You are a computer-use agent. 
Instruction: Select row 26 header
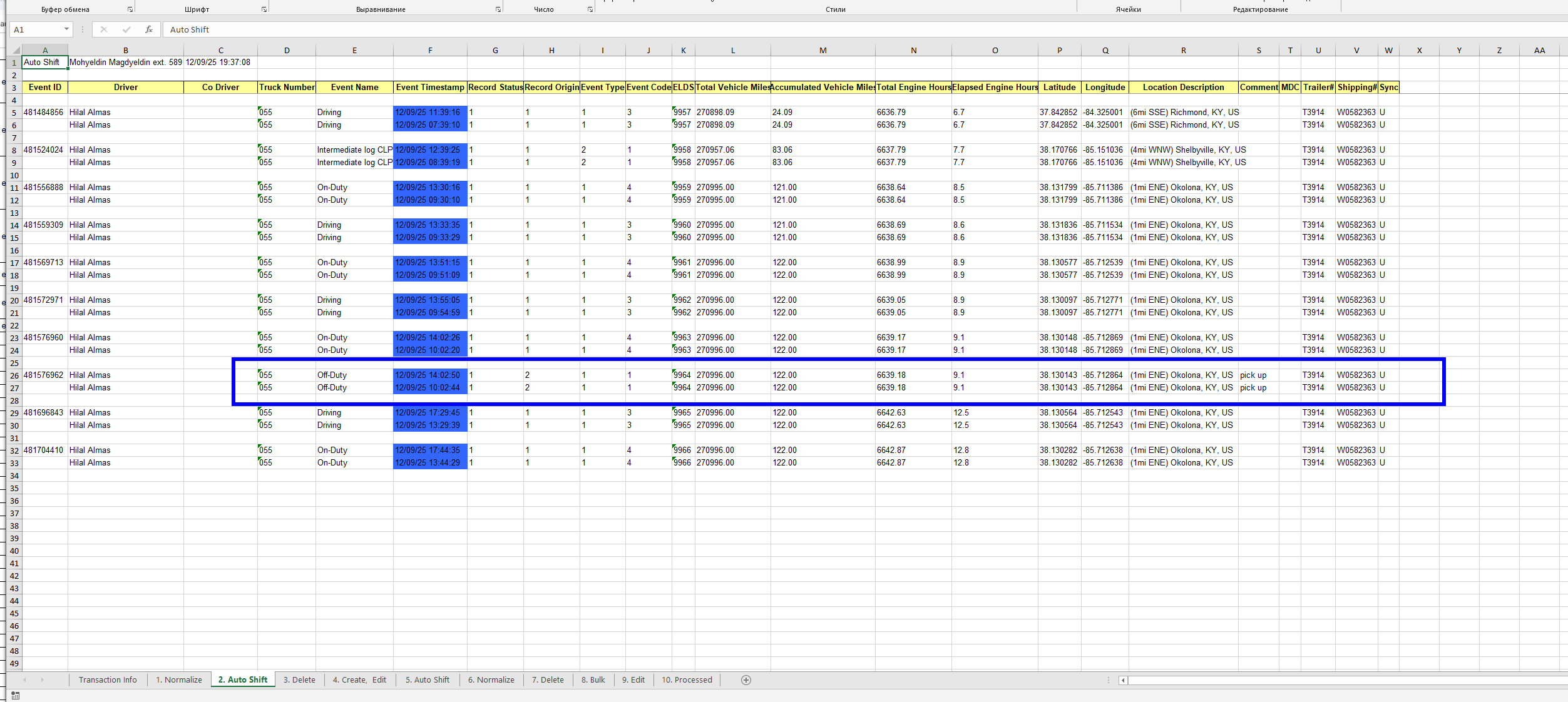(14, 375)
